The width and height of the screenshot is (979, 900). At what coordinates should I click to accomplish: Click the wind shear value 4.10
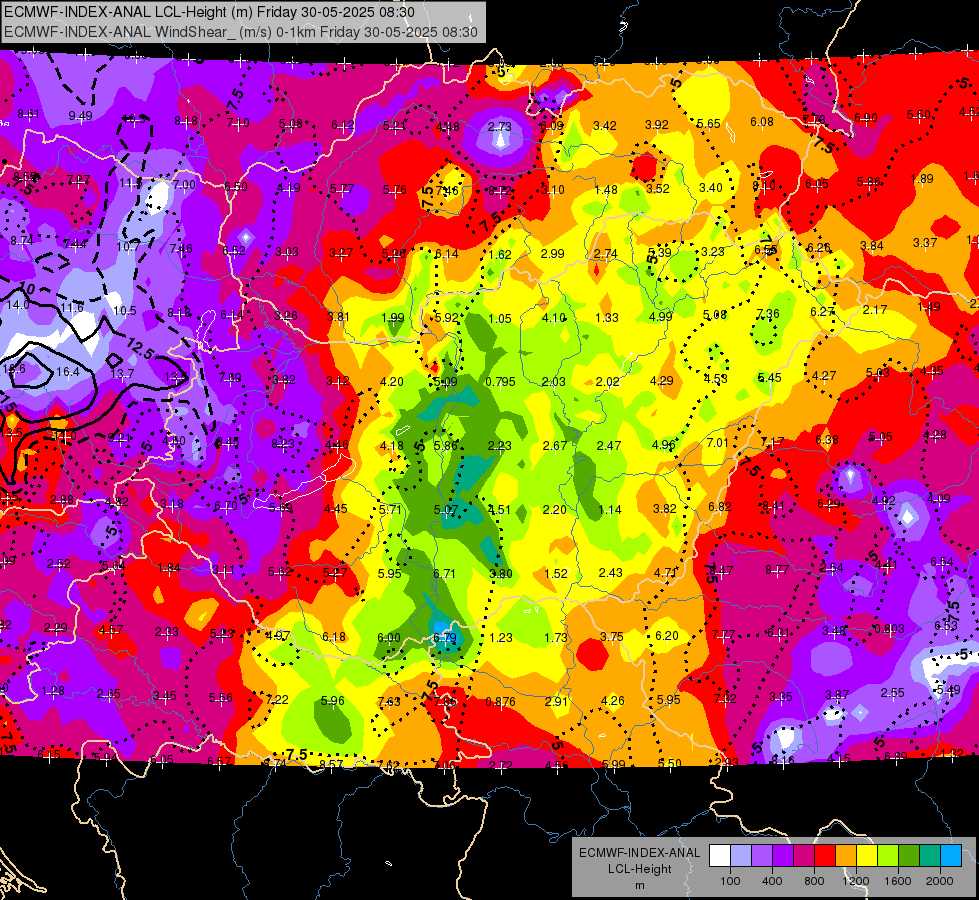click(x=554, y=318)
